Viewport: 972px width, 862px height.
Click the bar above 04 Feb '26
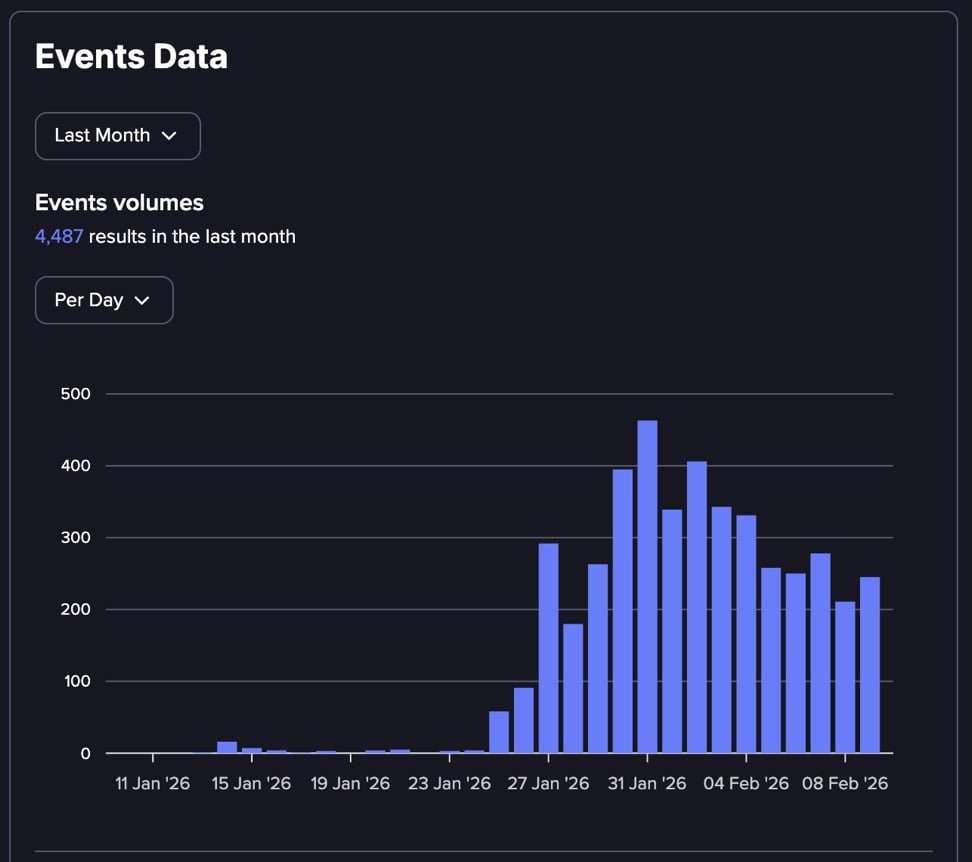(x=745, y=630)
